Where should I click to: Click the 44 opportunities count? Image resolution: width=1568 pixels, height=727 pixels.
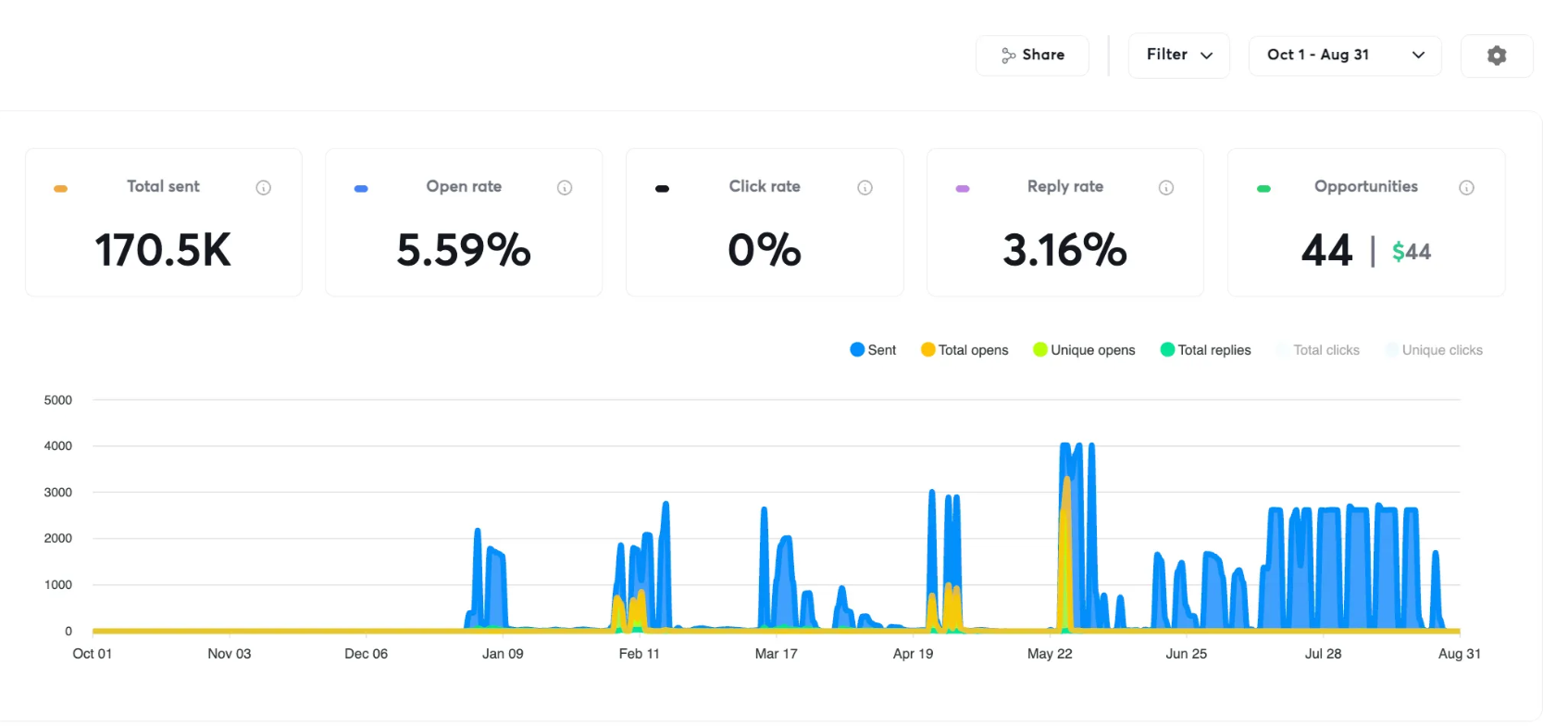[1327, 250]
